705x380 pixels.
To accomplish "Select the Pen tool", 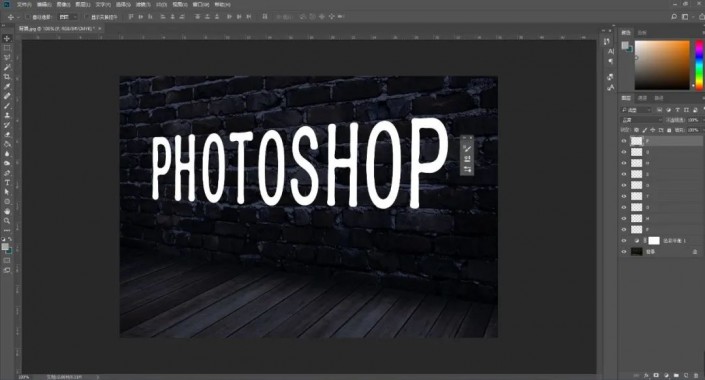I will click(x=7, y=173).
